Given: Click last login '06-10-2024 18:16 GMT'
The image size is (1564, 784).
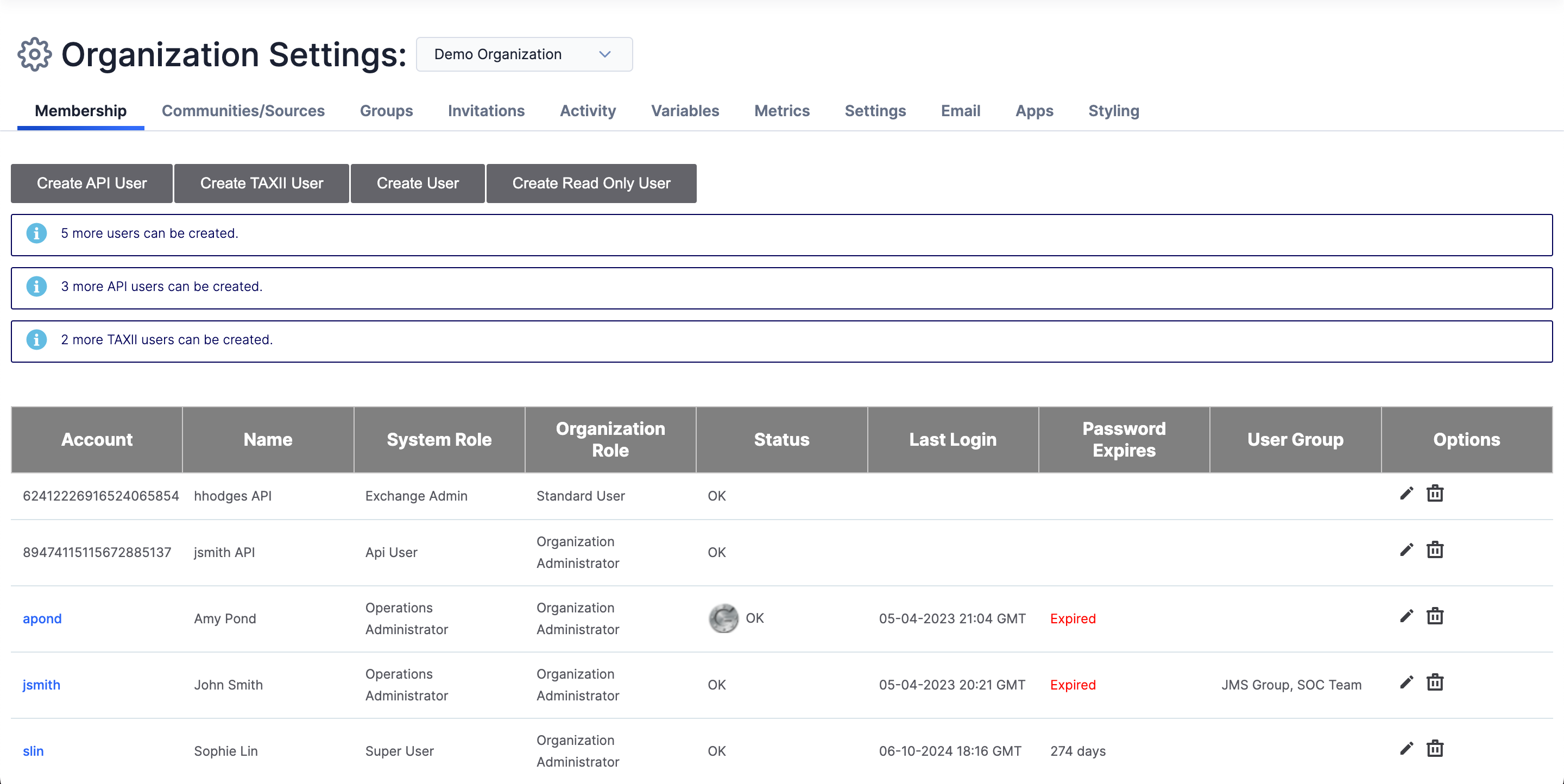Looking at the screenshot, I should click(x=950, y=751).
